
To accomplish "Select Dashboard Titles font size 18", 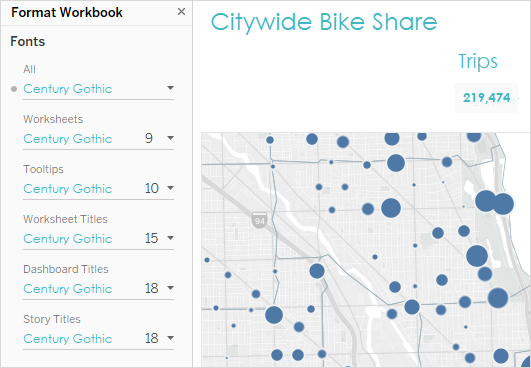I will [152, 288].
